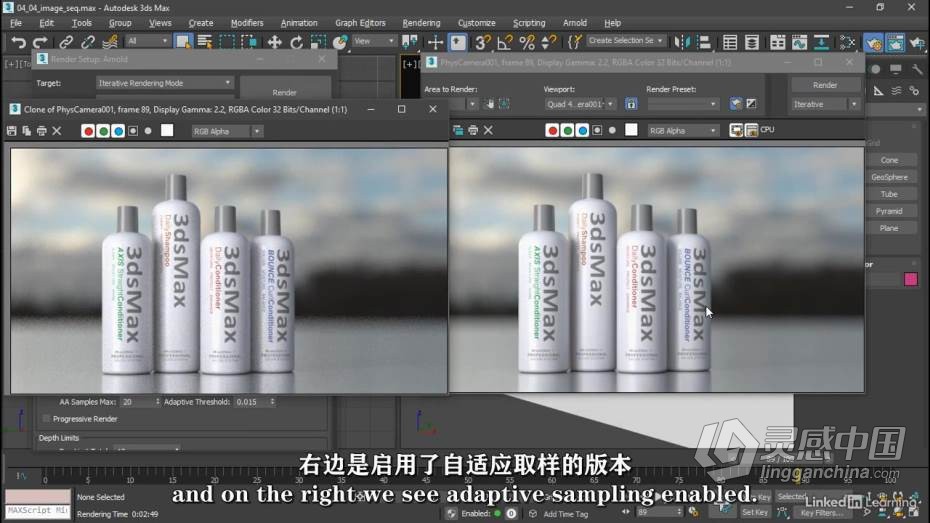The width and height of the screenshot is (930, 523).
Task: Enable the Progressive Render checkbox
Action: 46,419
